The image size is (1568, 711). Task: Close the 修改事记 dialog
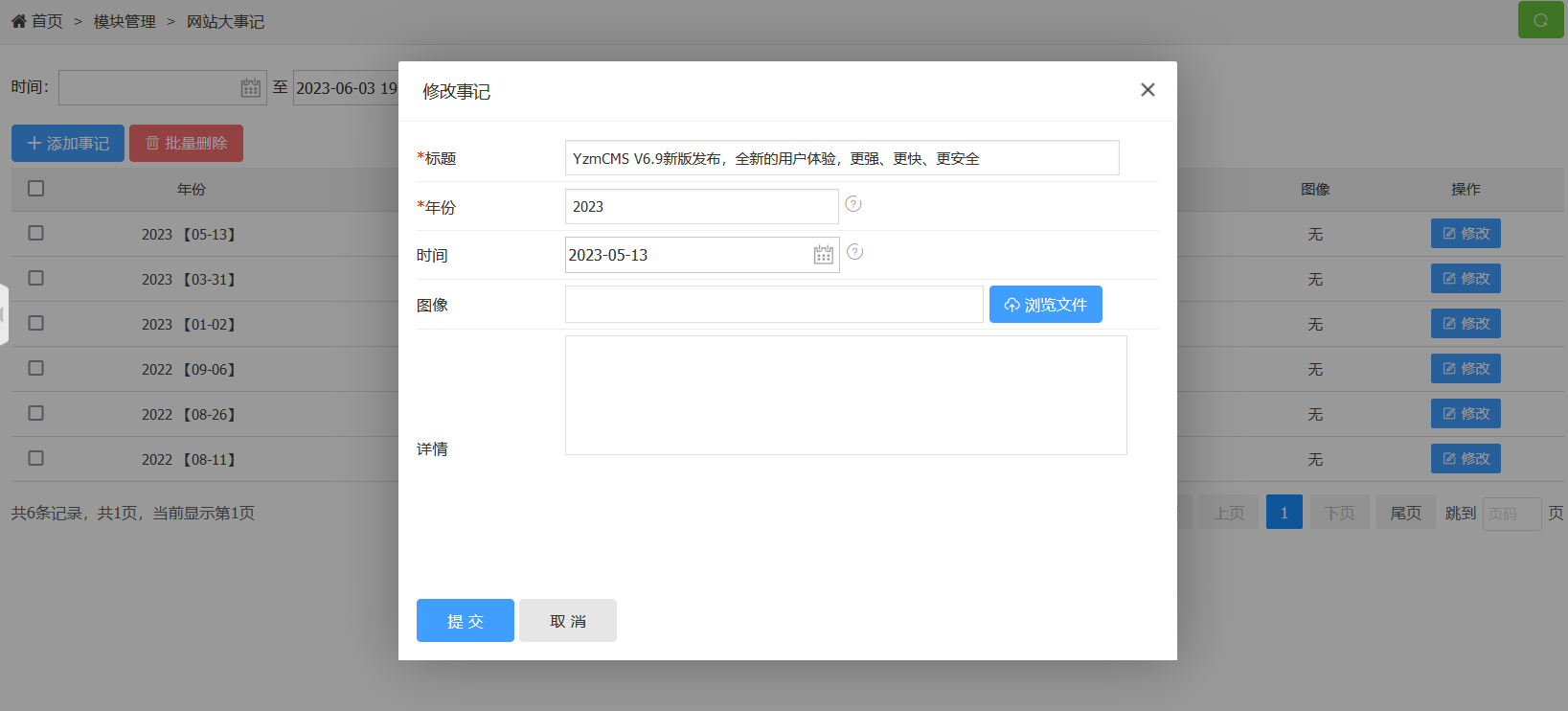1148,90
